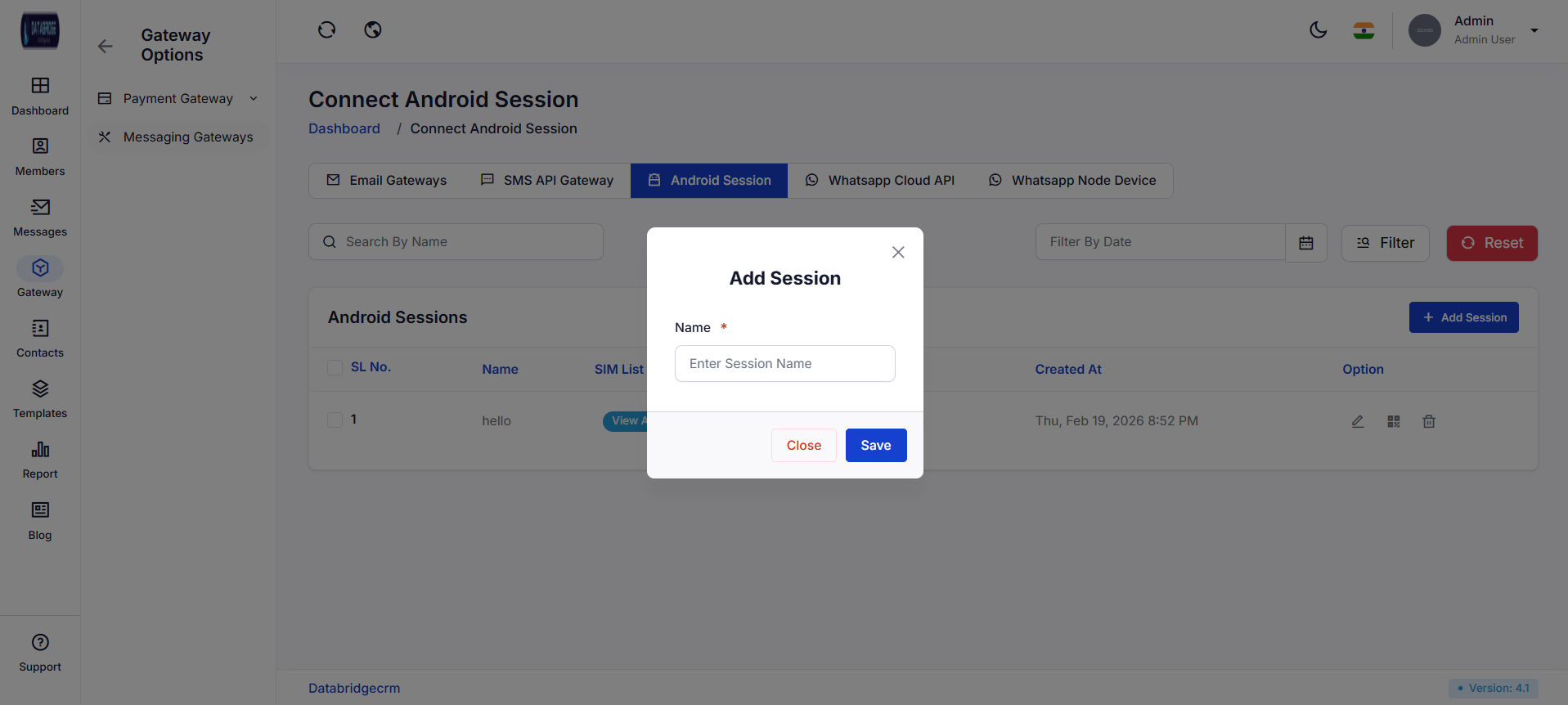Switch to the Whatsapp Cloud API tab

pyautogui.click(x=880, y=181)
